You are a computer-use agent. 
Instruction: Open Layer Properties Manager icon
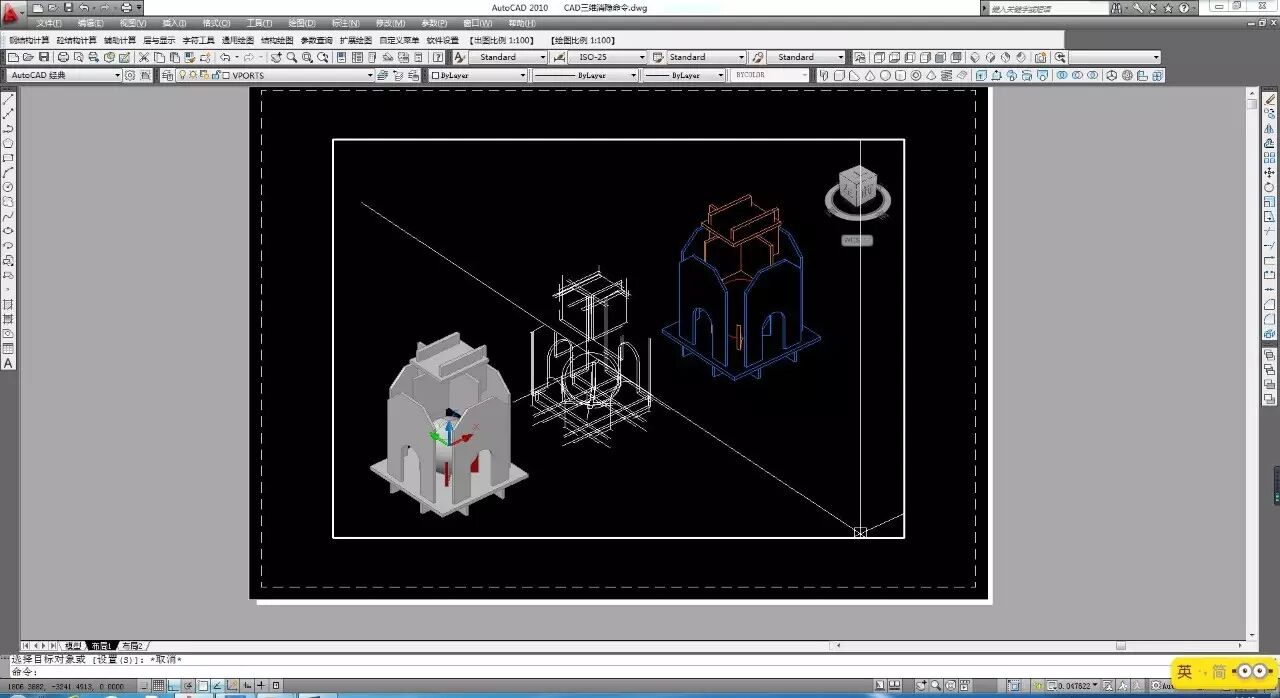click(x=167, y=75)
